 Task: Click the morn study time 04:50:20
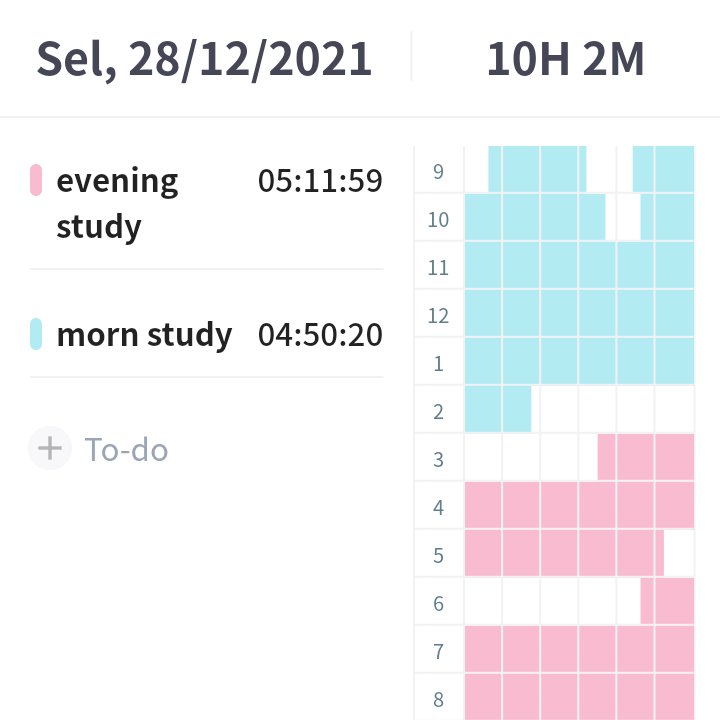coord(320,334)
